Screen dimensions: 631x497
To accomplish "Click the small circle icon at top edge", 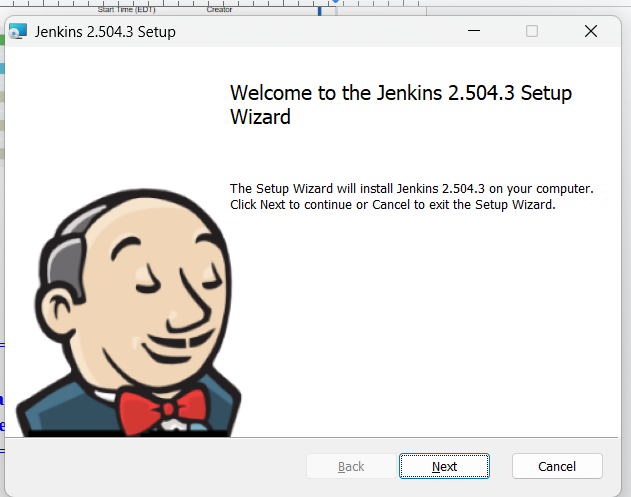I will tap(336, 2).
